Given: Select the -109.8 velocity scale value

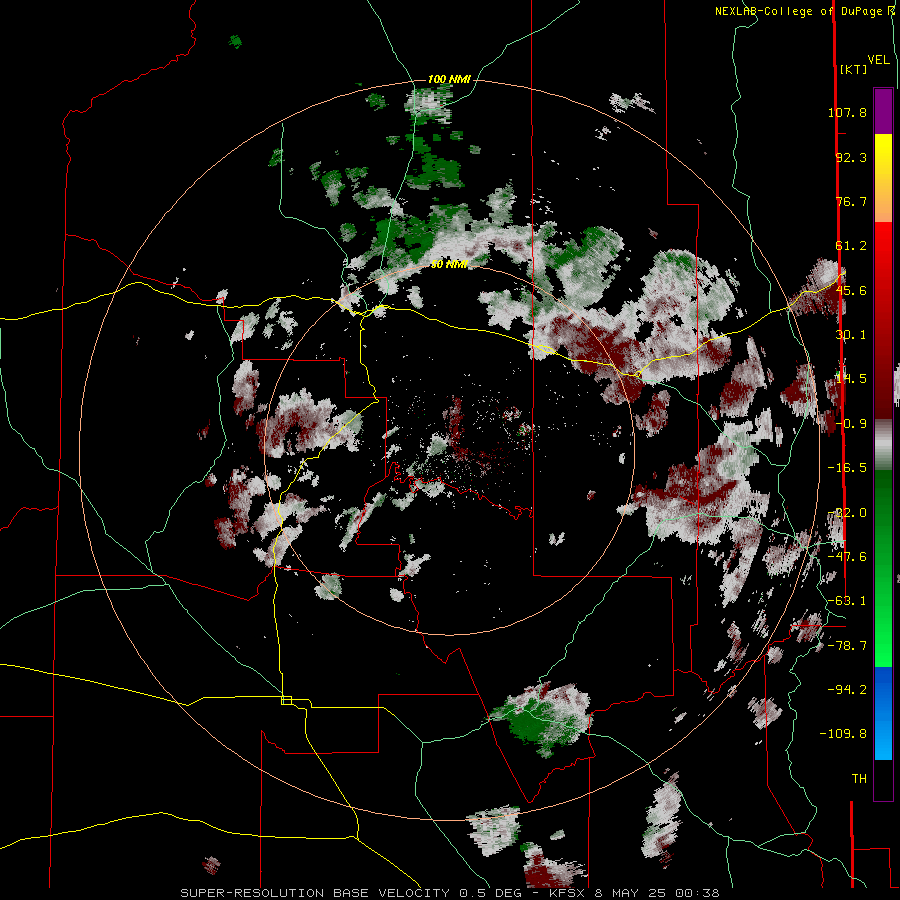Looking at the screenshot, I should click(843, 734).
